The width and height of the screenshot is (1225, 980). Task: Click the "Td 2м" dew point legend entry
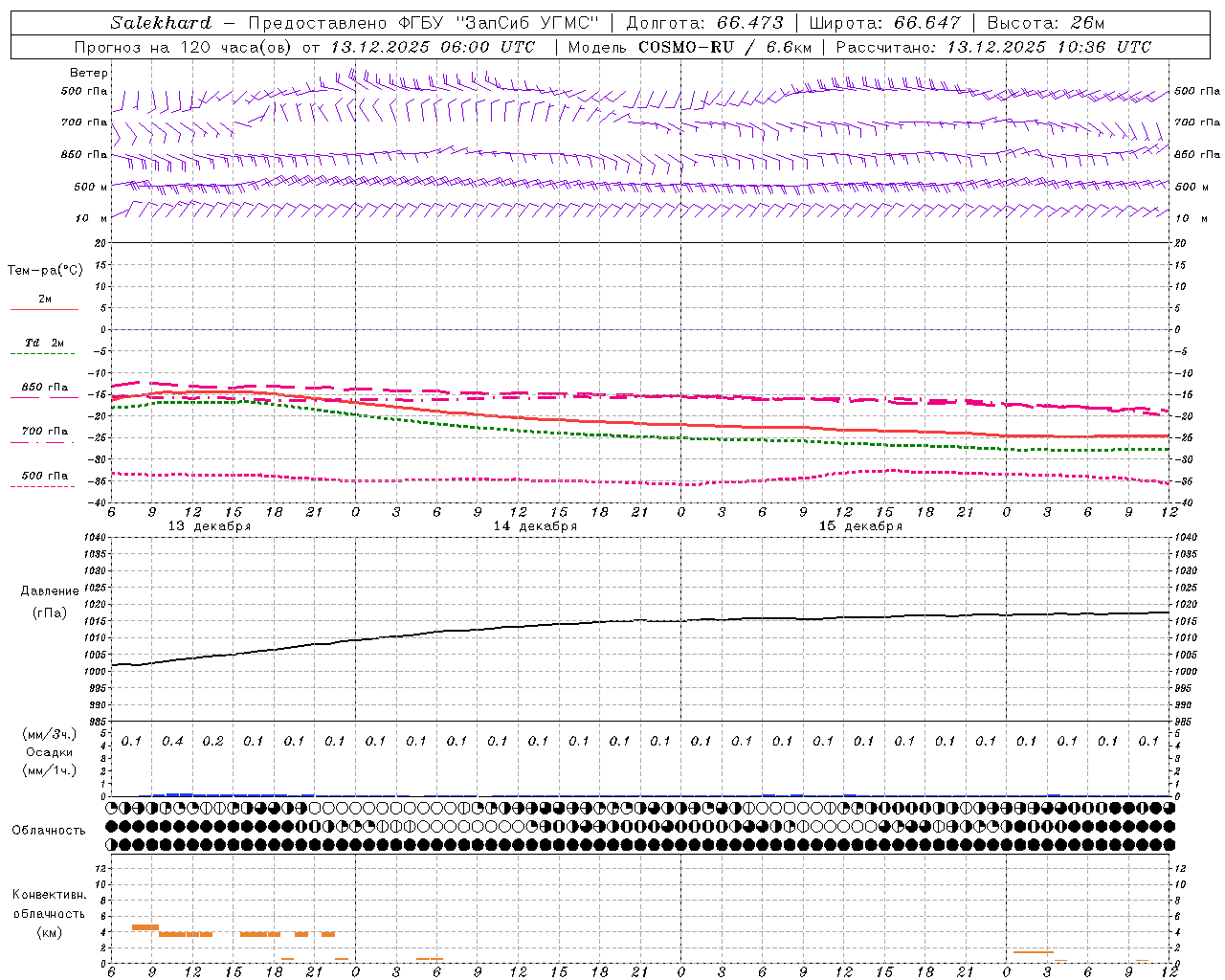pos(45,343)
